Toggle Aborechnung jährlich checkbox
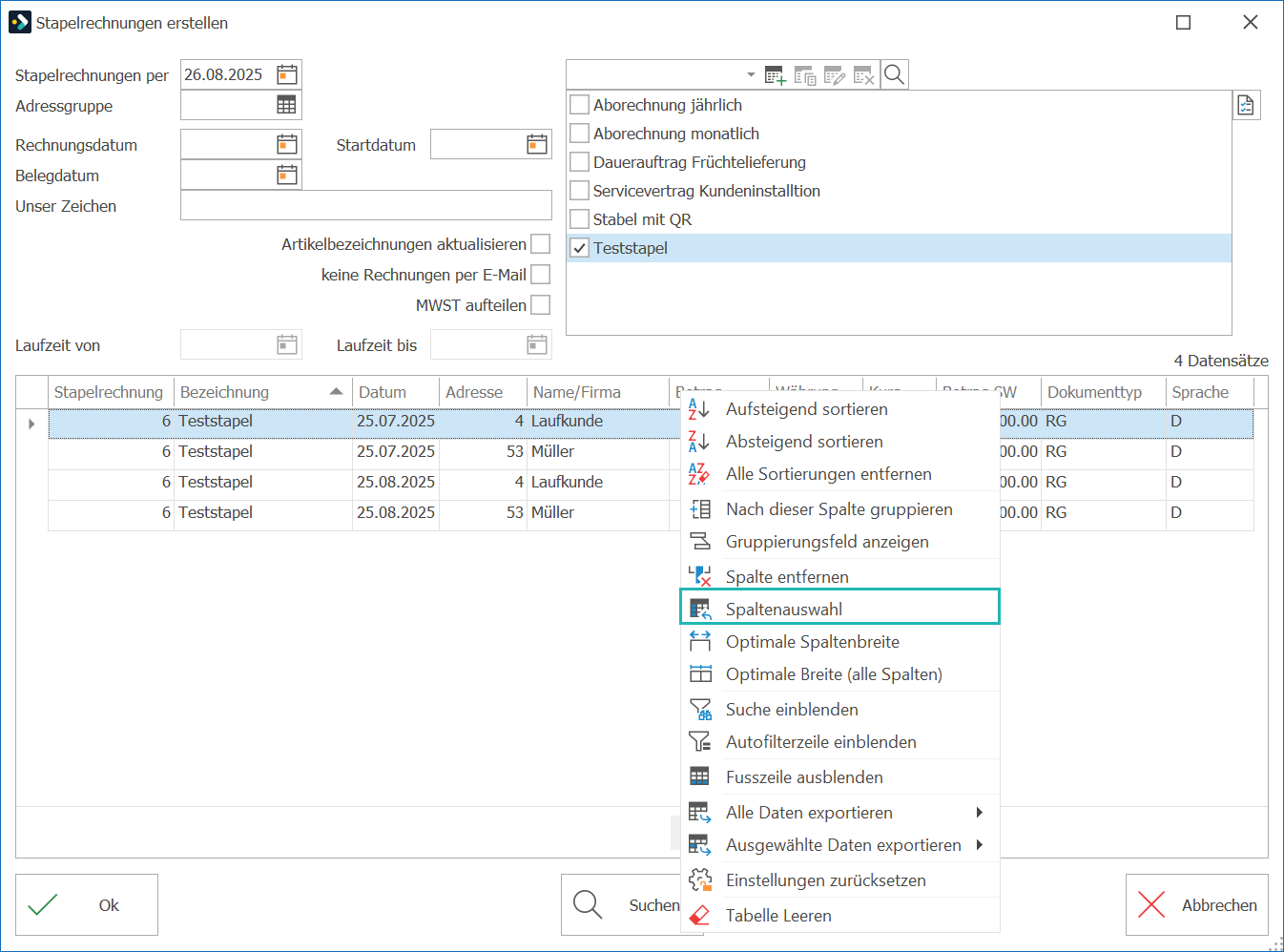This screenshot has width=1284, height=952. pyautogui.click(x=579, y=105)
